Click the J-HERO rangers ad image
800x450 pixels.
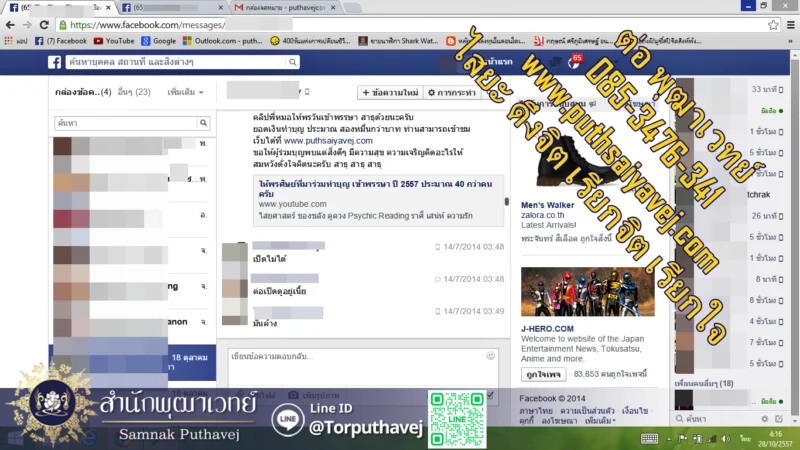pyautogui.click(x=588, y=291)
